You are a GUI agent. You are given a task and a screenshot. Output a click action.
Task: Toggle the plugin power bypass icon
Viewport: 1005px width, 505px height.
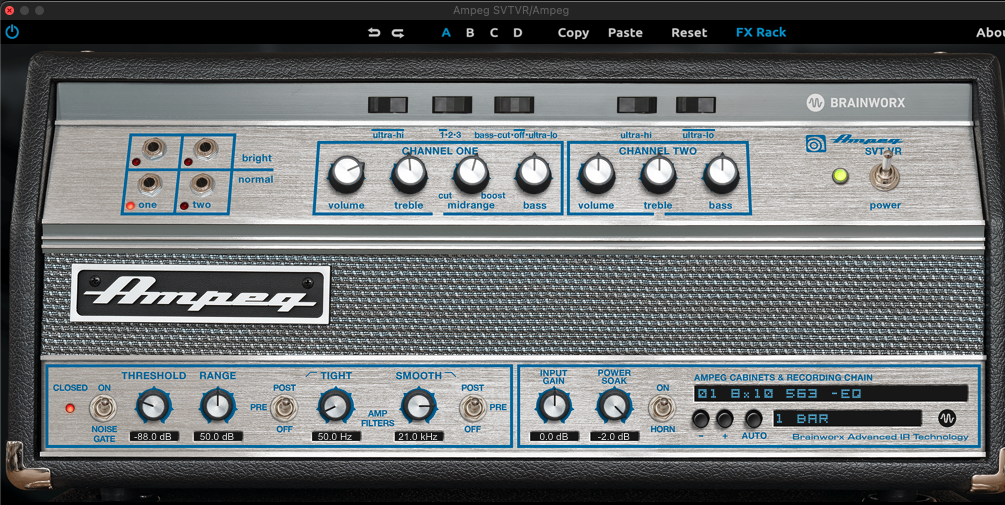tap(12, 32)
